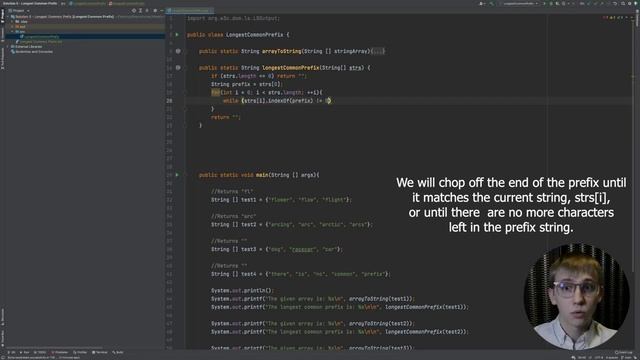Open the Run tool window tab
Screen dimensions: 640x360
24,352
